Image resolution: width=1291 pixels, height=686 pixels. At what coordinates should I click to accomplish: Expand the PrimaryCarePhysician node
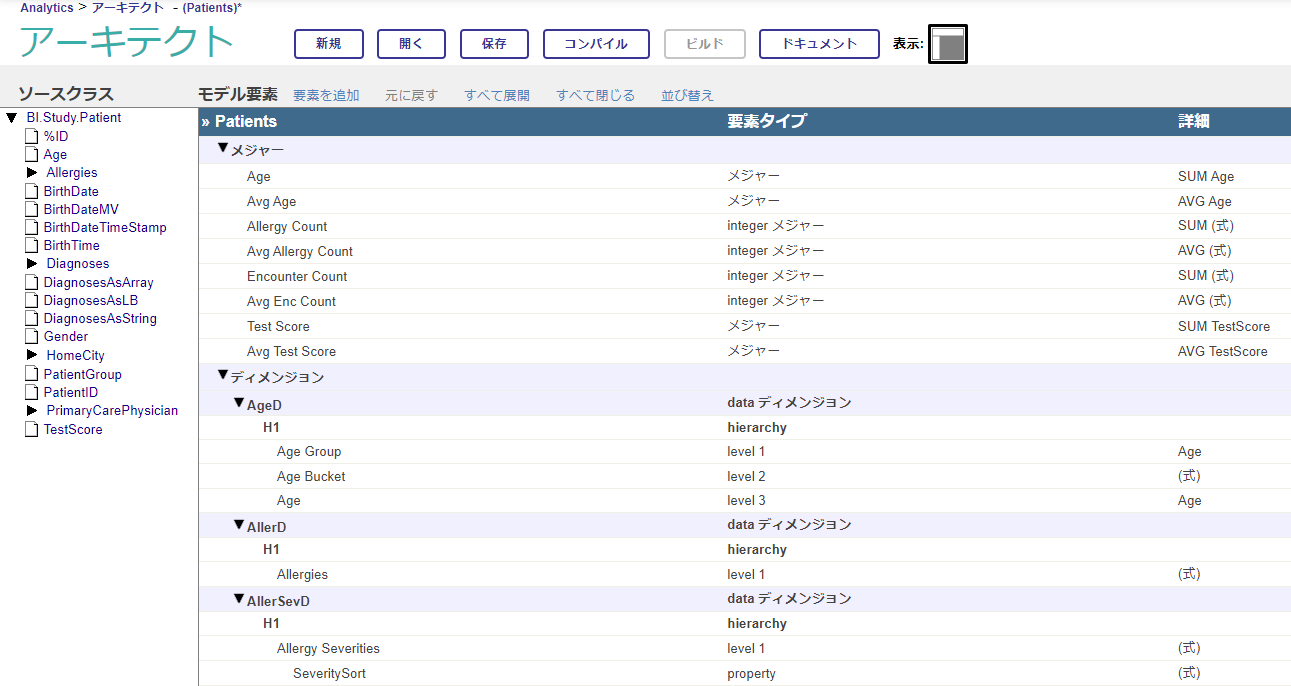coord(32,411)
